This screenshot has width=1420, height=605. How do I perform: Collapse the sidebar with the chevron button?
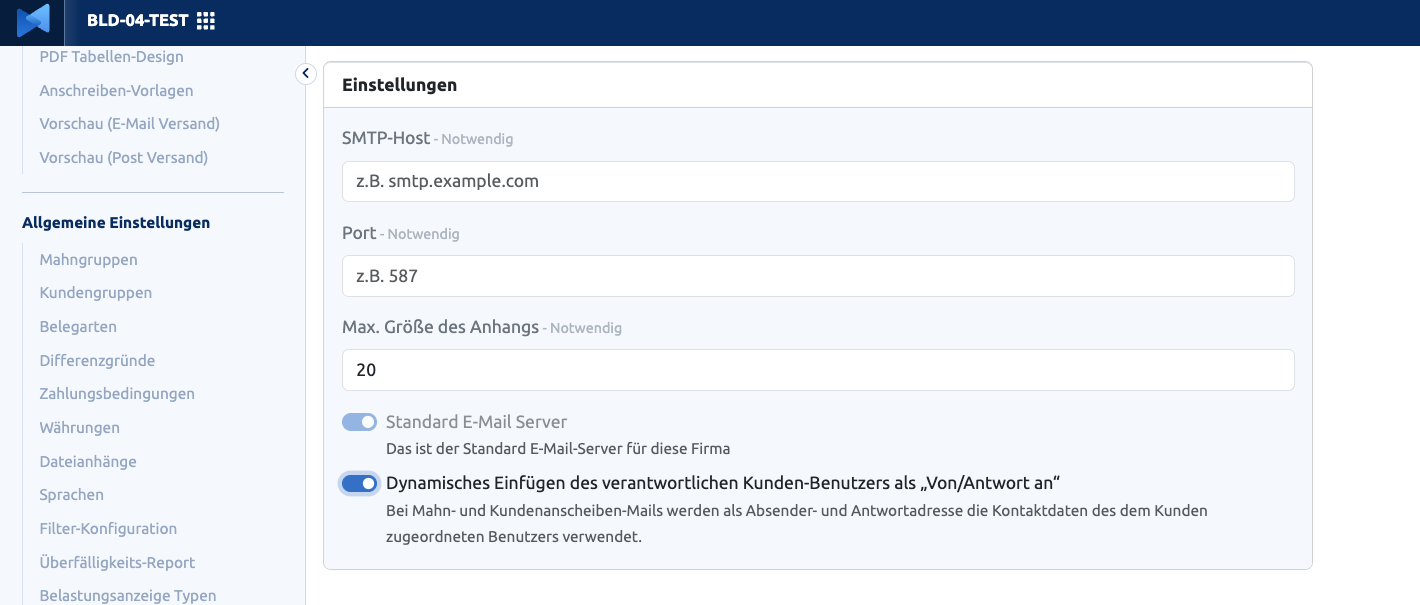click(x=306, y=74)
